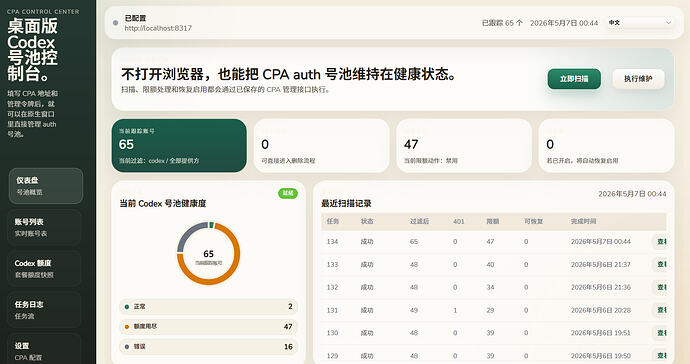Image resolution: width=690 pixels, height=364 pixels.
Task: Click the language dropdown chevron arrow
Action: tap(668, 22)
